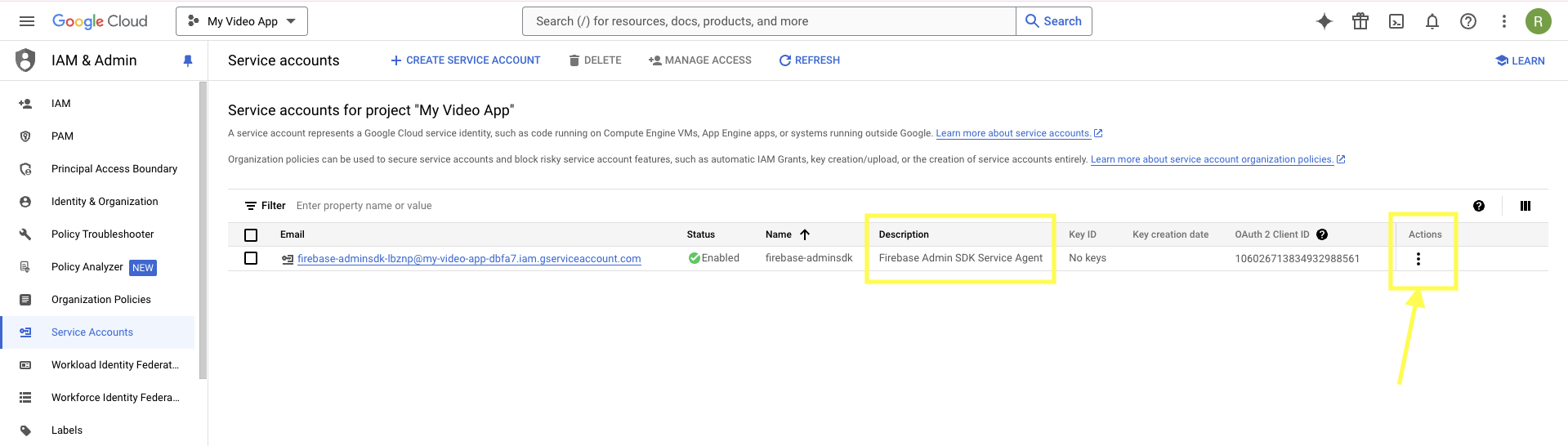This screenshot has height=446, width=1568.
Task: Click the Principal Access Boundary sidebar icon
Action: pyautogui.click(x=25, y=169)
